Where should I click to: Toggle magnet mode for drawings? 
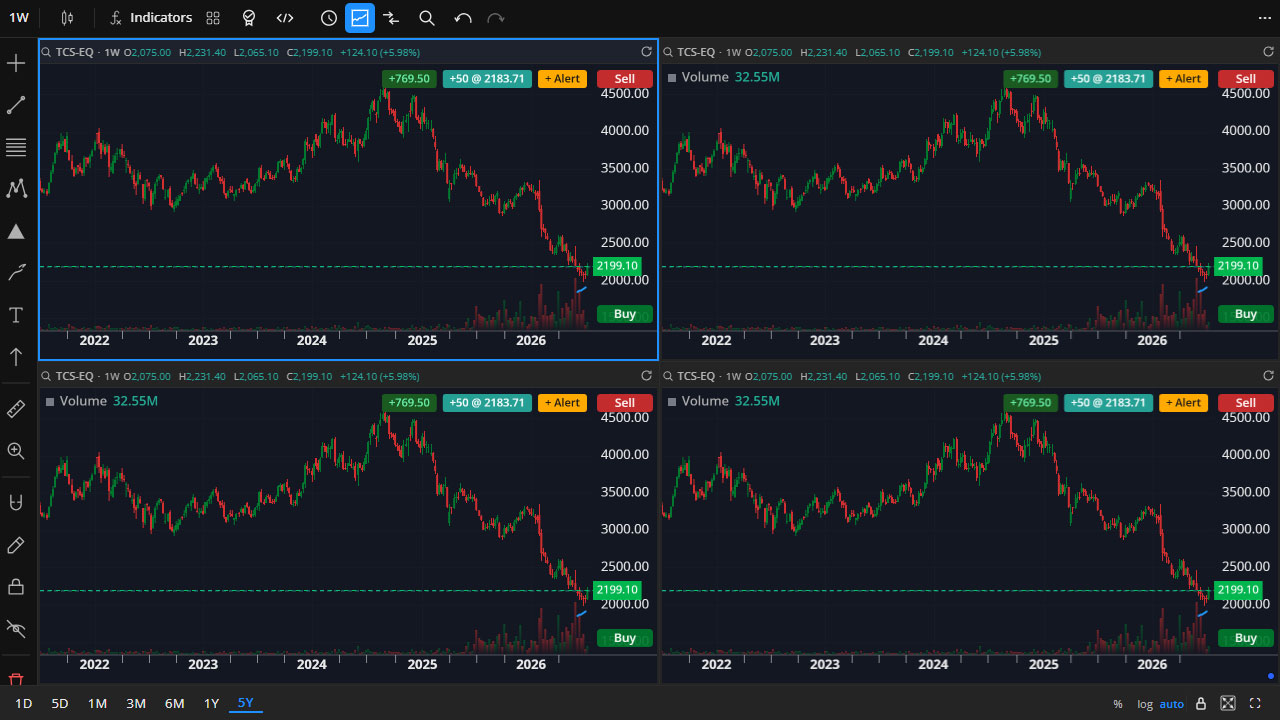click(x=16, y=503)
